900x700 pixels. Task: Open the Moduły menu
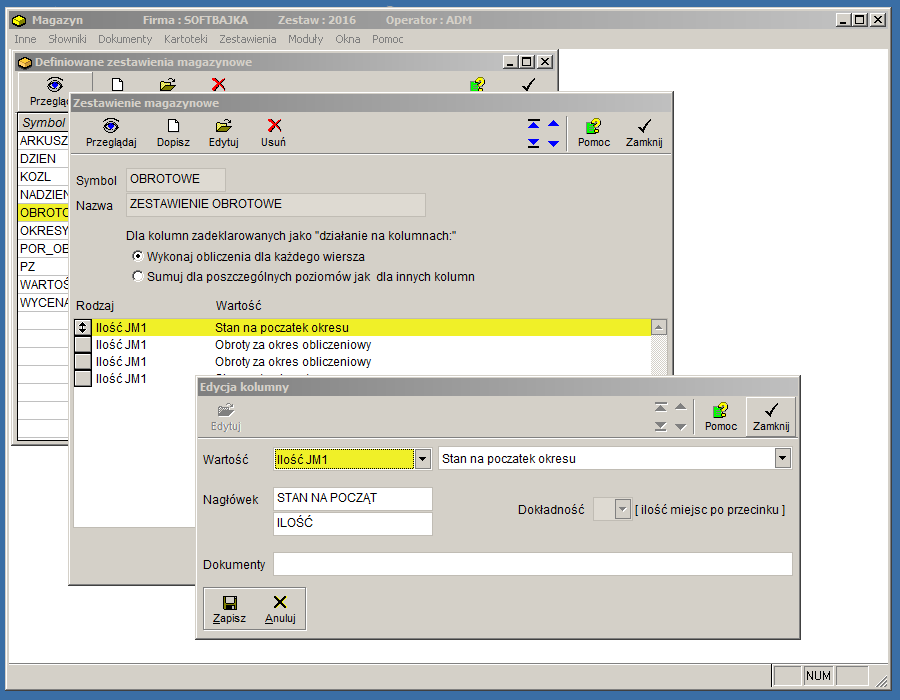pos(305,39)
